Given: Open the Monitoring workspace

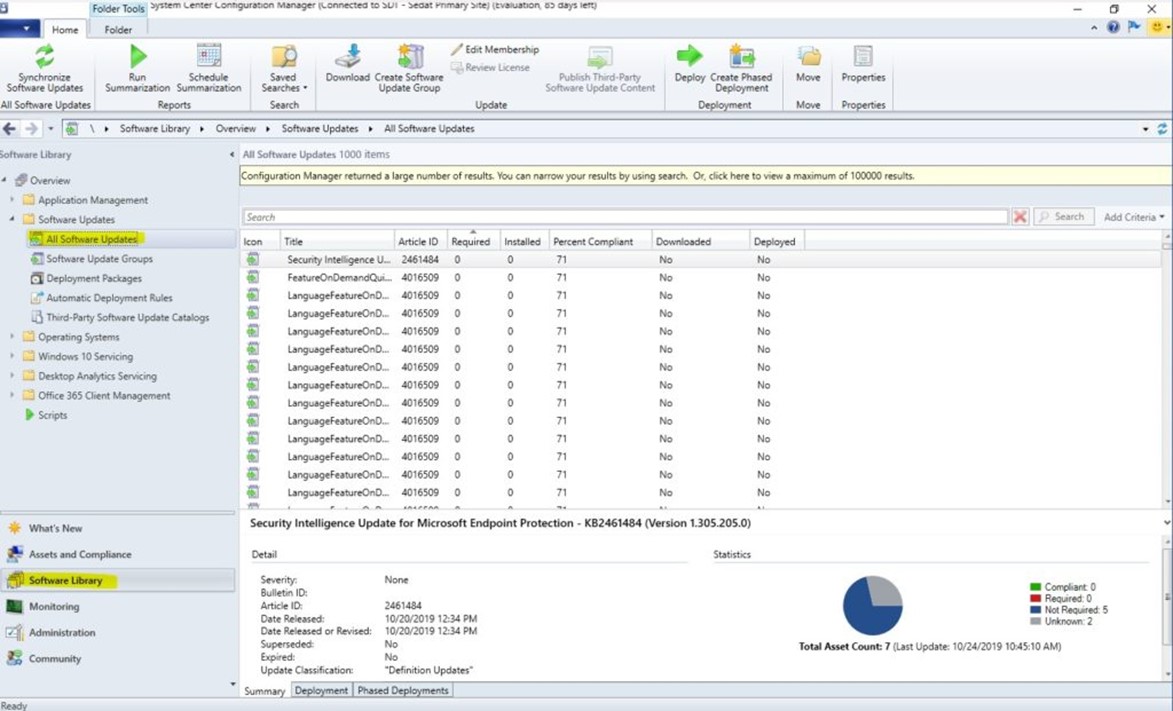Looking at the screenshot, I should pyautogui.click(x=117, y=606).
